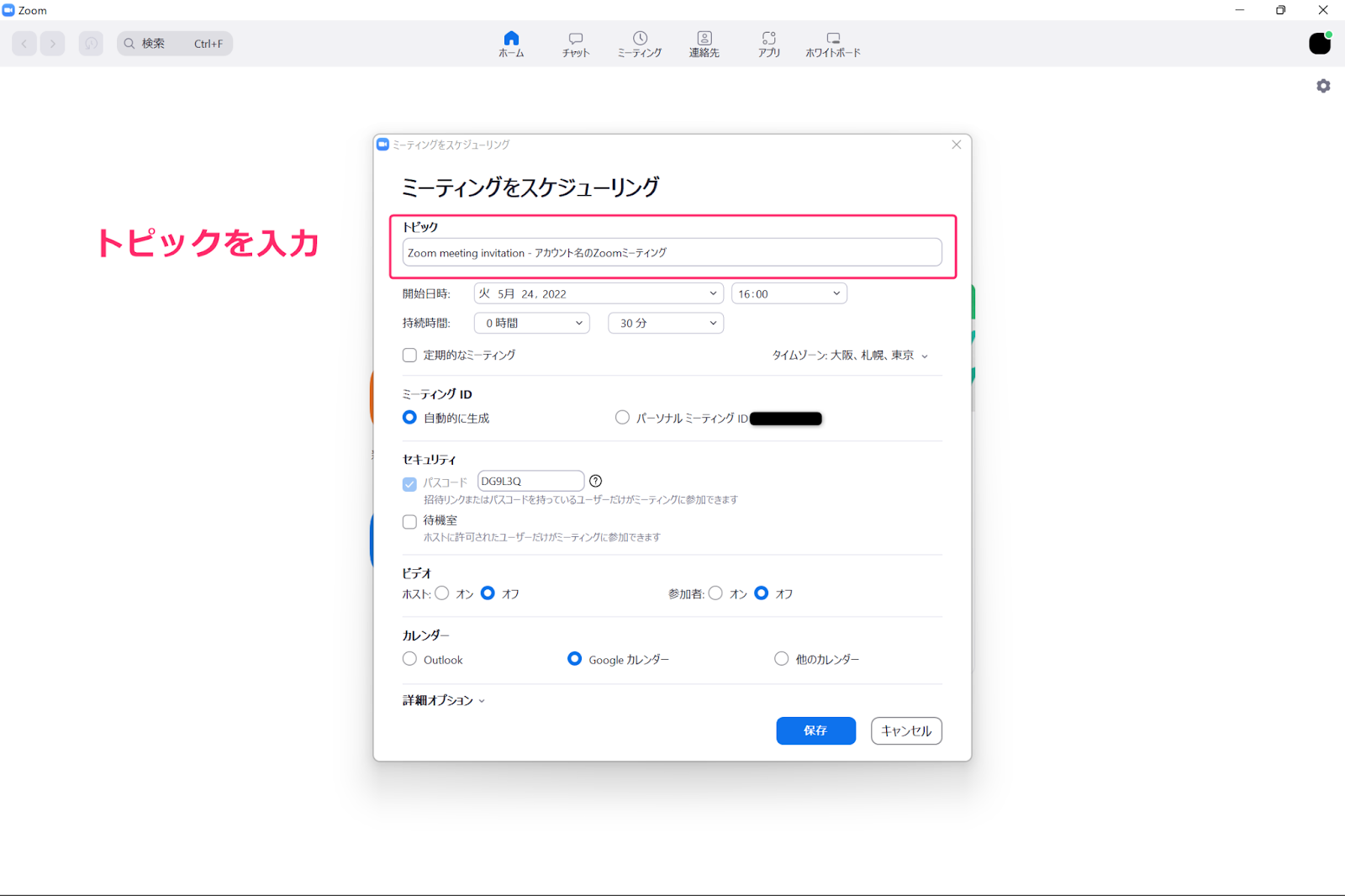Turn host video オン
This screenshot has width=1345, height=896.
click(442, 593)
